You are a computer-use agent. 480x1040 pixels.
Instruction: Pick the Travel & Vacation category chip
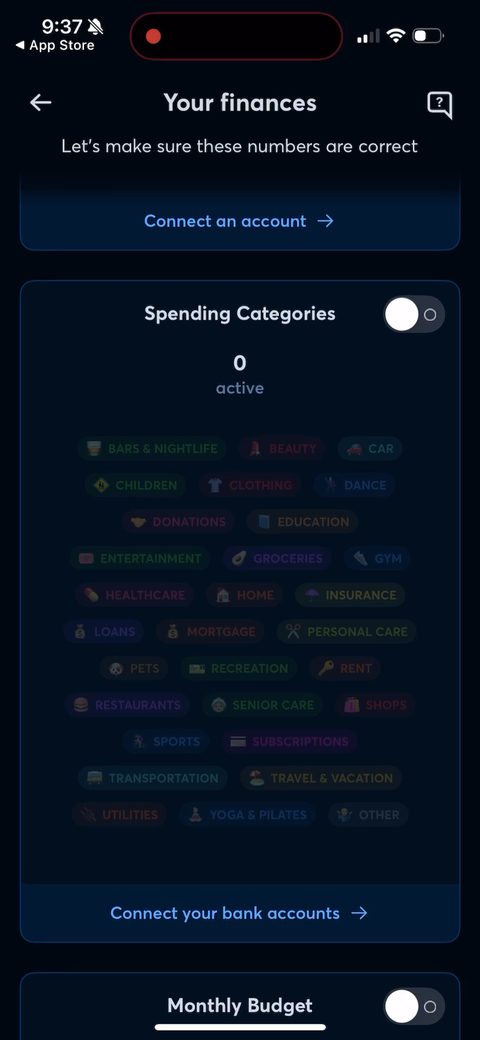tap(321, 778)
